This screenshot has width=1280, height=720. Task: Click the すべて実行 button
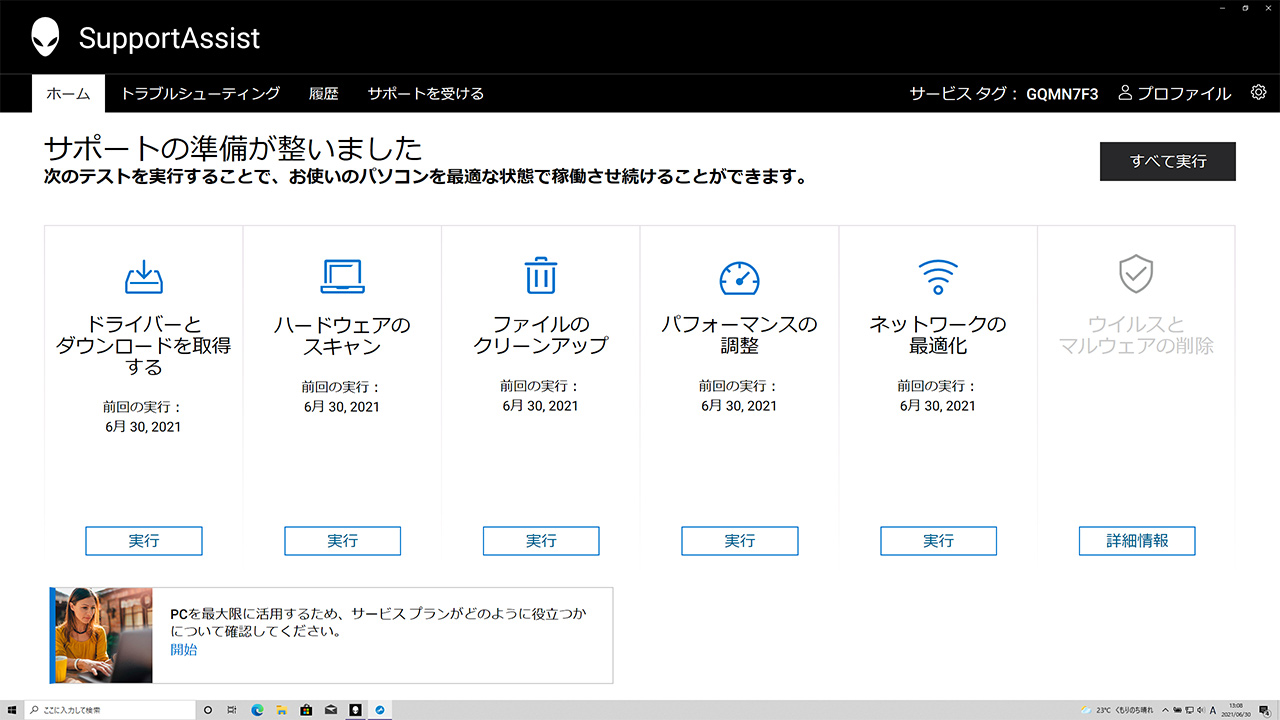pyautogui.click(x=1168, y=161)
